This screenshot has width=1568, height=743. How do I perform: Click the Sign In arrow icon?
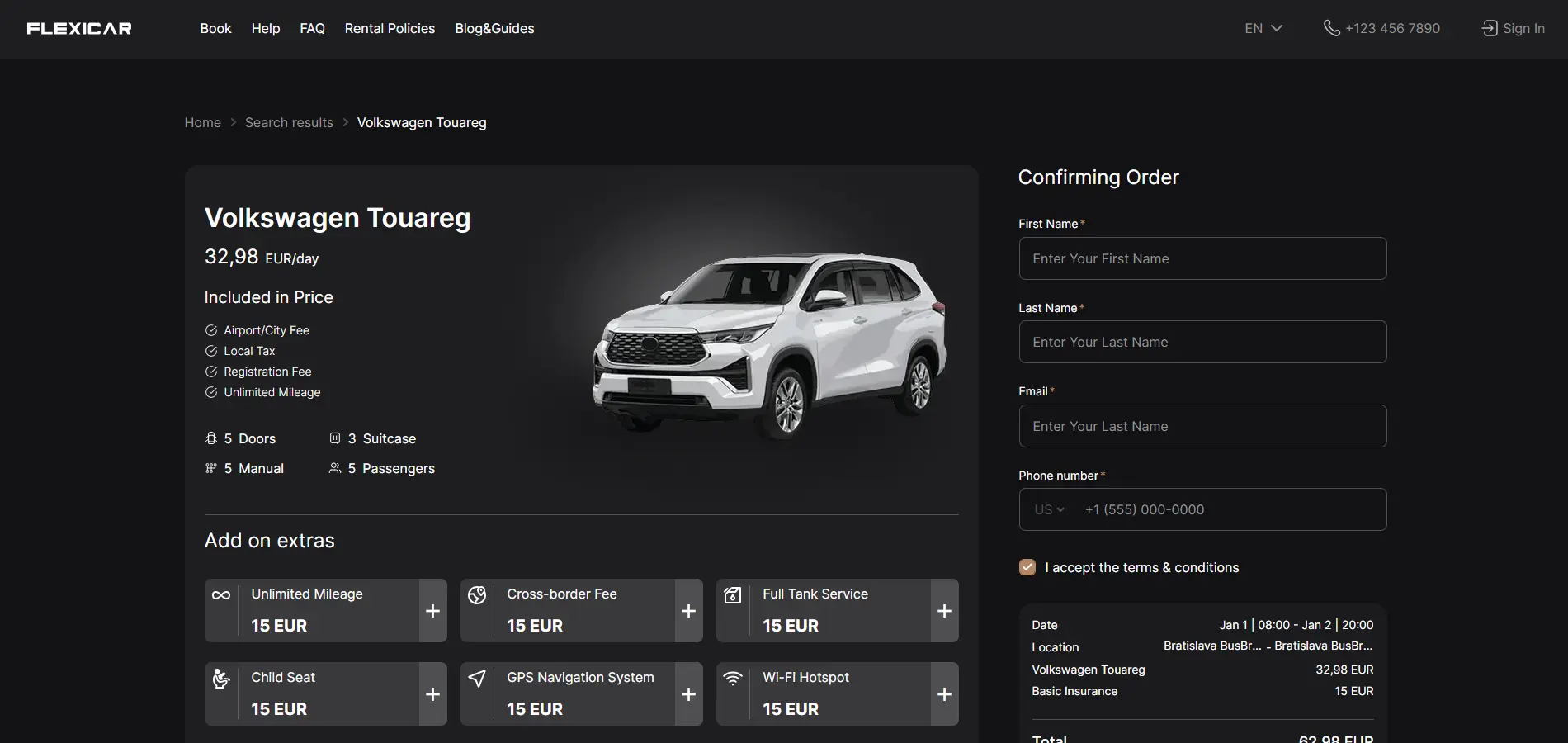(x=1490, y=29)
